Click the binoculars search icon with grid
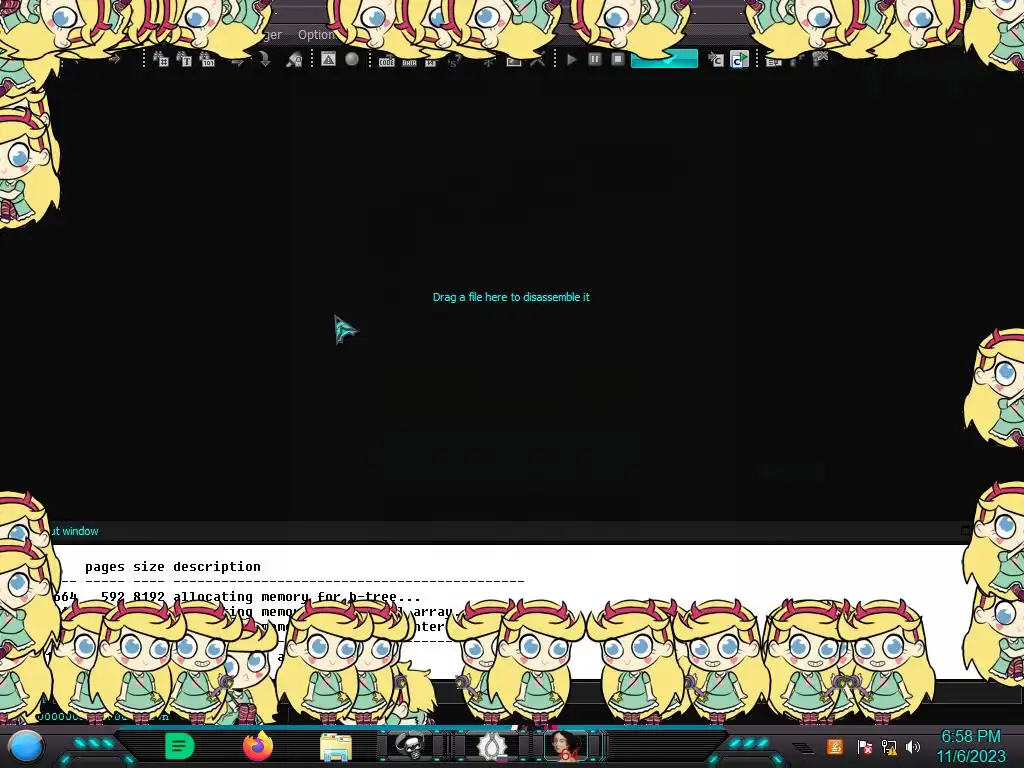Image resolution: width=1024 pixels, height=768 pixels. [x=161, y=59]
